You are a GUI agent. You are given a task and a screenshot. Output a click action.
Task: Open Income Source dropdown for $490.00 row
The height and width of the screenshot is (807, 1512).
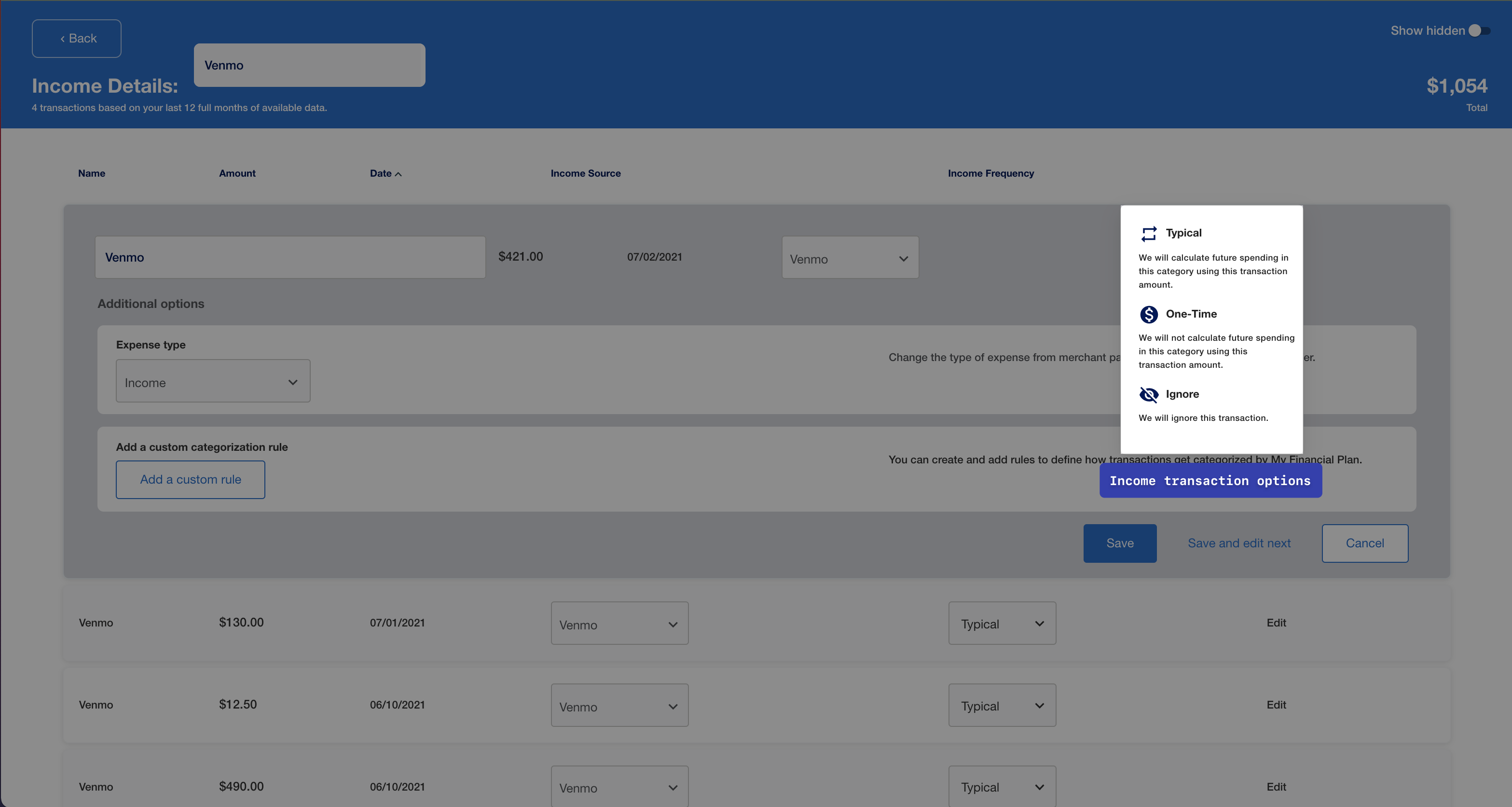pos(619,786)
